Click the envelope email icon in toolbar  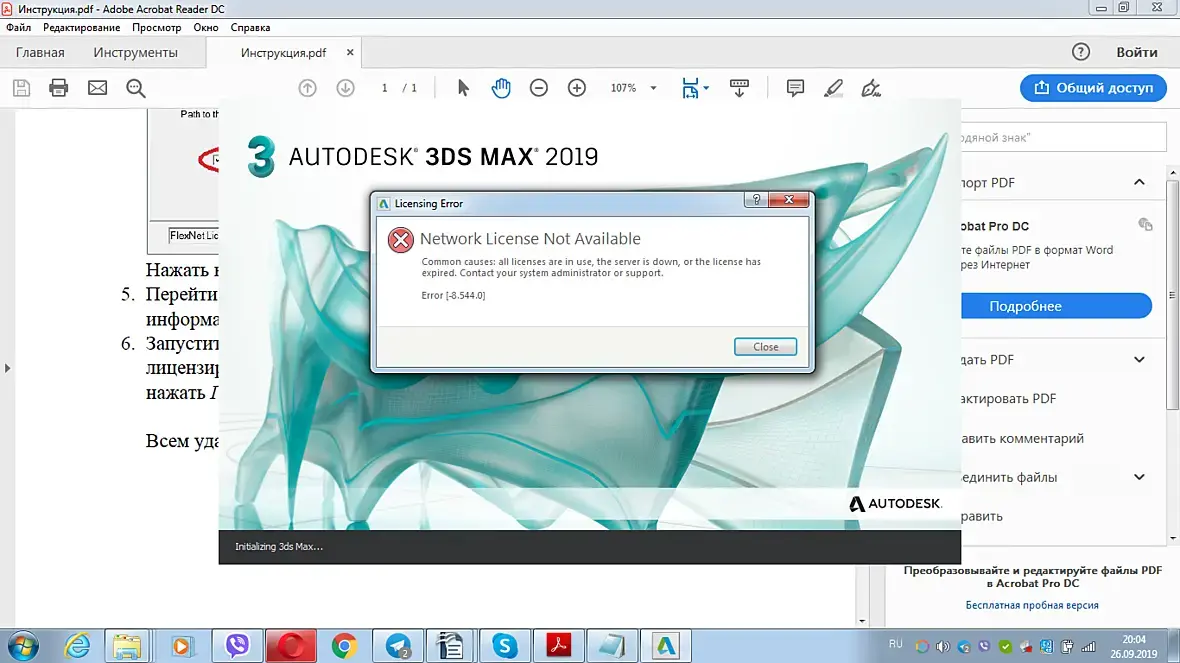click(x=97, y=88)
